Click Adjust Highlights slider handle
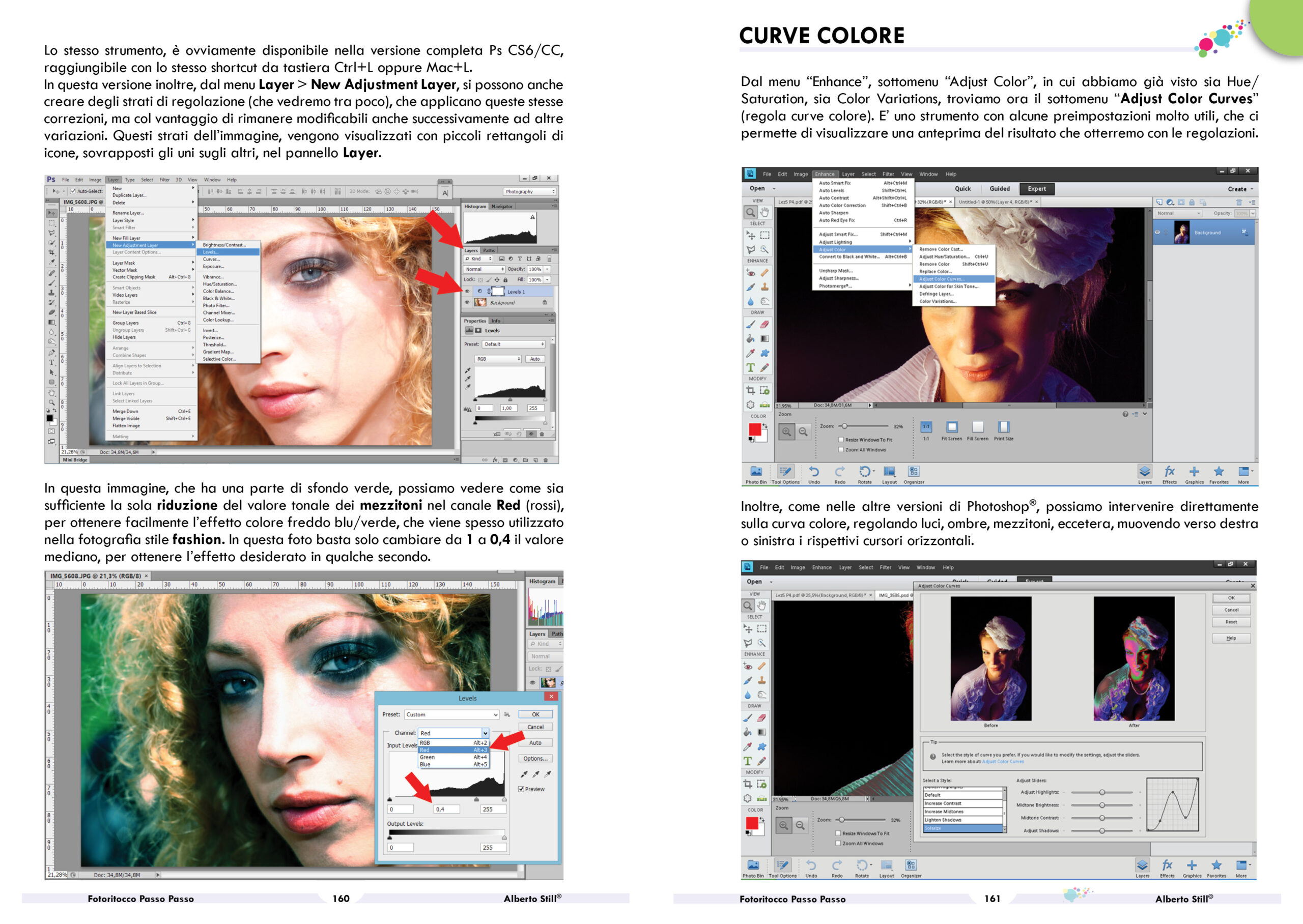The width and height of the screenshot is (1303, 924). (x=1102, y=792)
